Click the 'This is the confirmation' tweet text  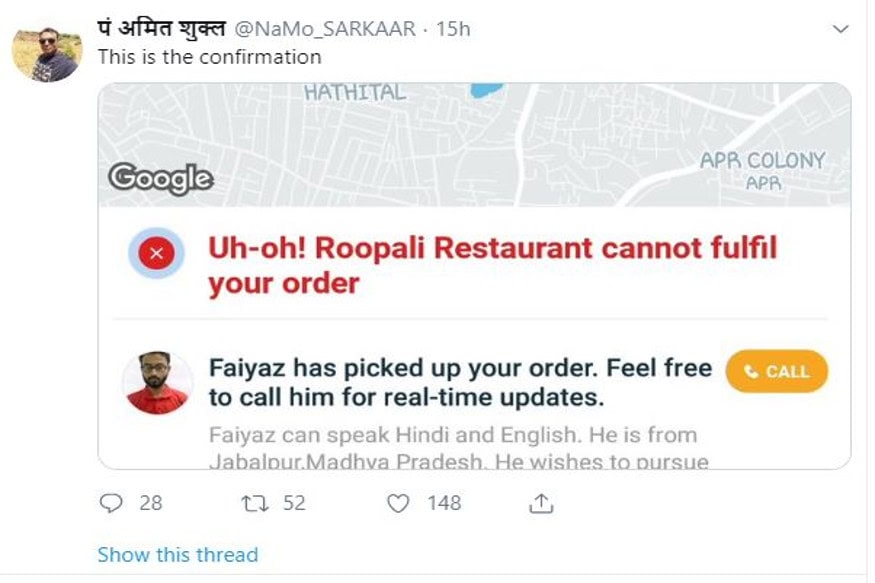(209, 57)
